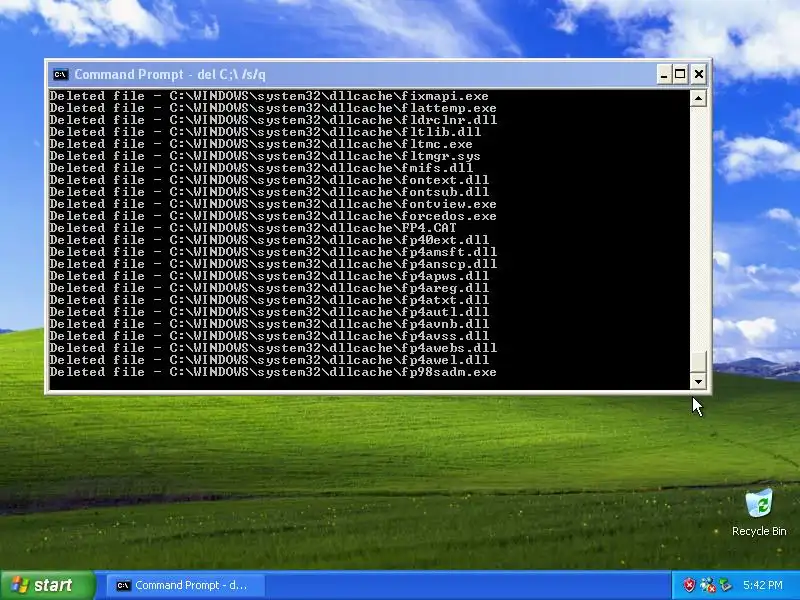800x600 pixels.
Task: Click the line ending with fmifs.dll
Action: tap(261, 168)
